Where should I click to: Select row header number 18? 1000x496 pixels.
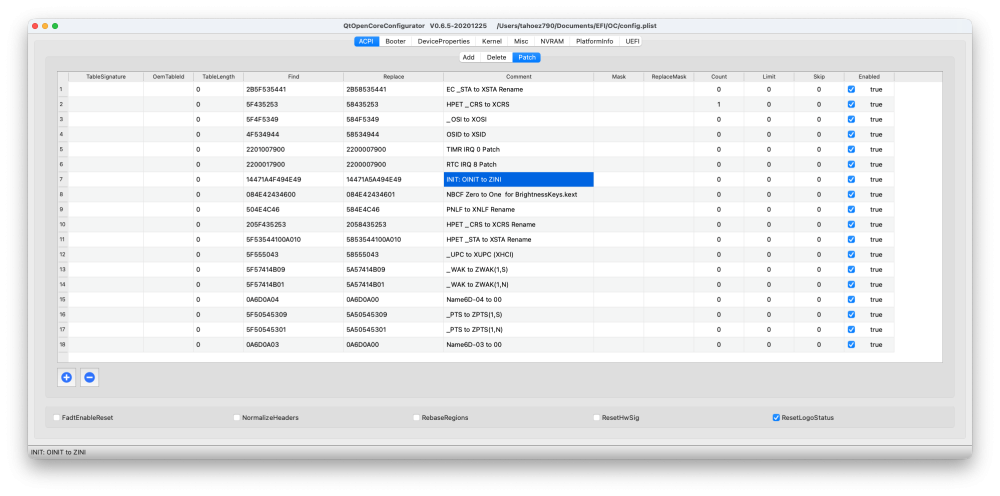62,344
